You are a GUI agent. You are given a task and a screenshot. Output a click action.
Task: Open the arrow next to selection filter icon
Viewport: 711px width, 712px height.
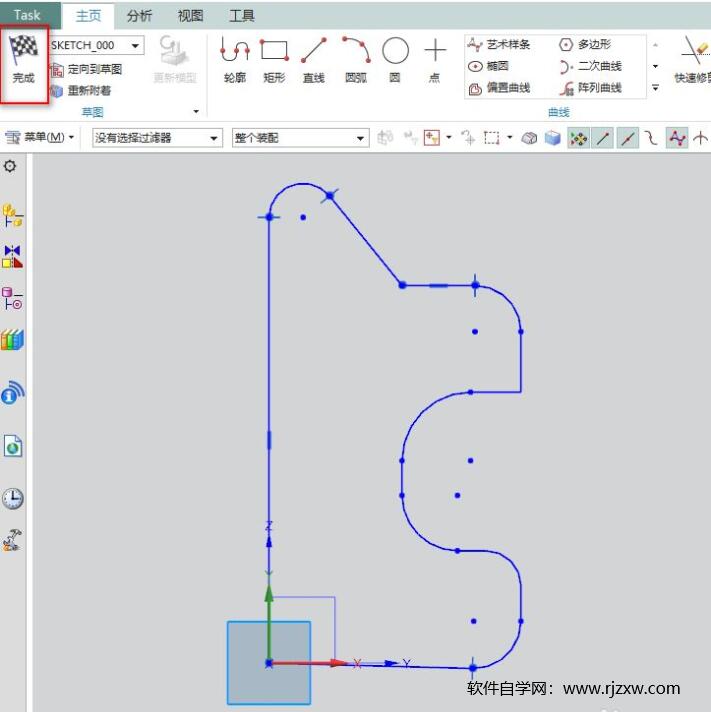pos(449,137)
